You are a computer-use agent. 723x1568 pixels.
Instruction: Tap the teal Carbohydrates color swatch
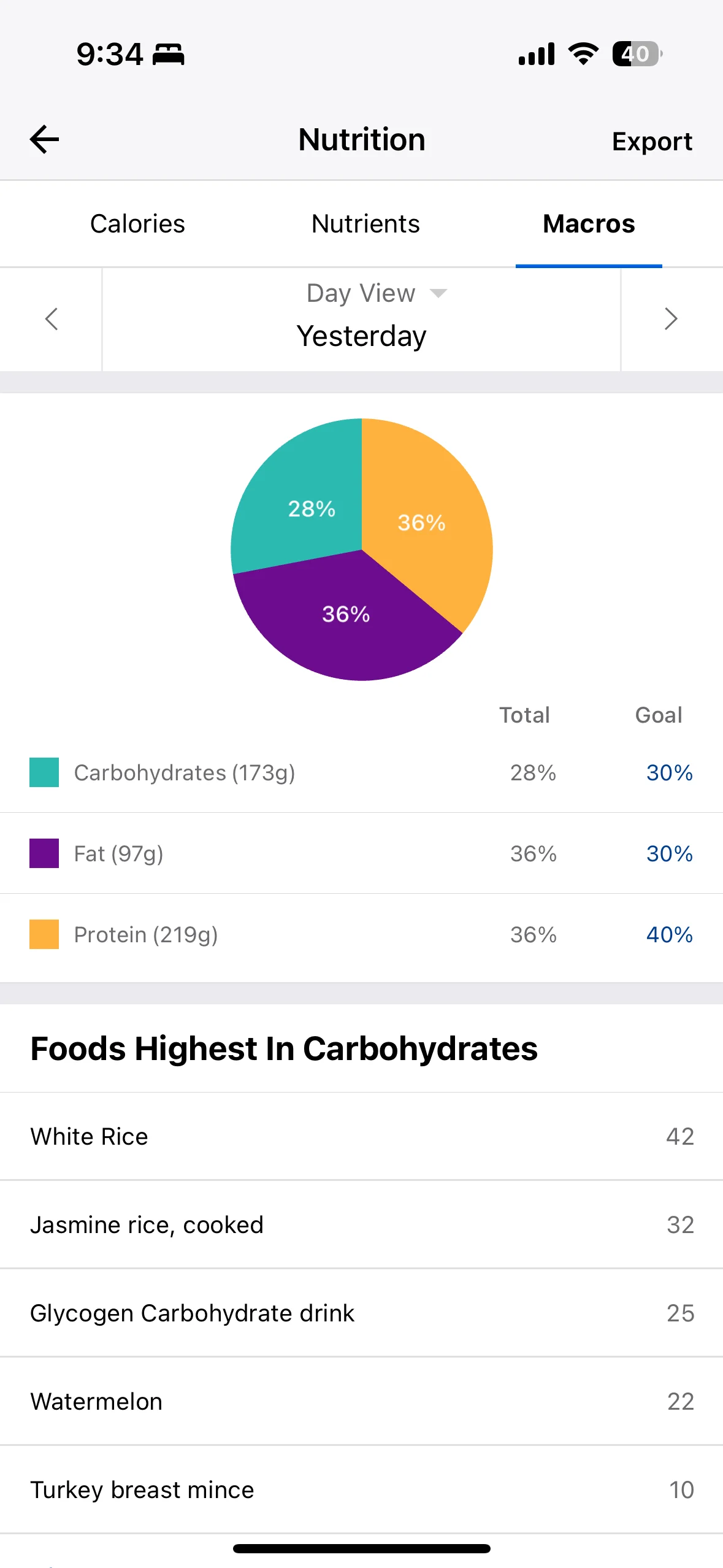pos(44,772)
